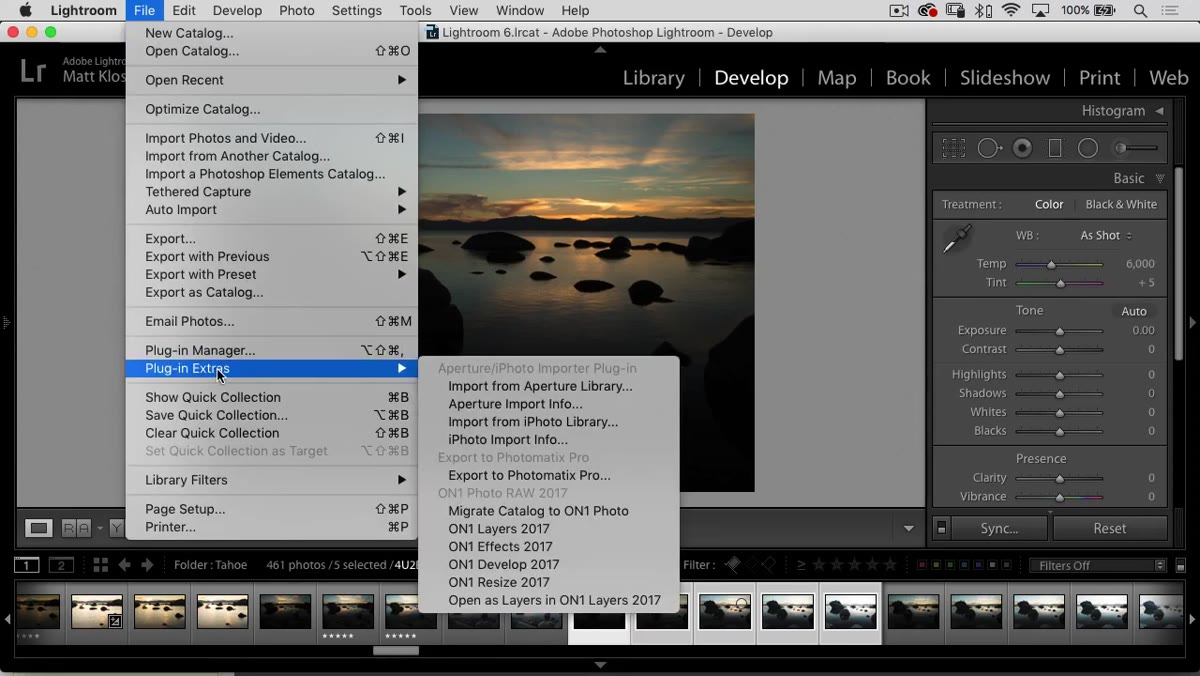The height and width of the screenshot is (676, 1200).
Task: Set Treatment to Black & White
Action: pyautogui.click(x=1121, y=204)
